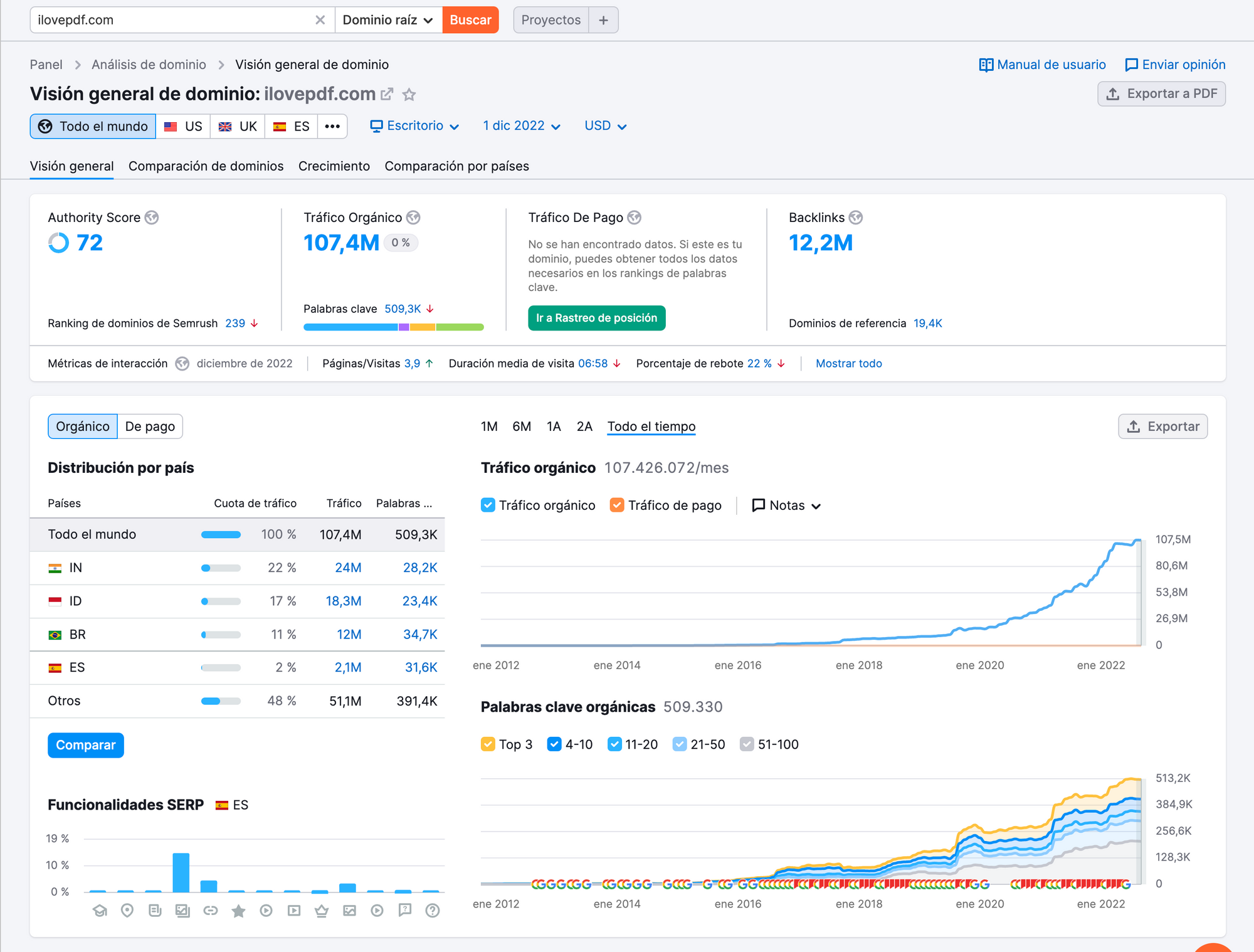This screenshot has height=952, width=1254.
Task: Expand the Escritorio device dropdown
Action: [x=414, y=126]
